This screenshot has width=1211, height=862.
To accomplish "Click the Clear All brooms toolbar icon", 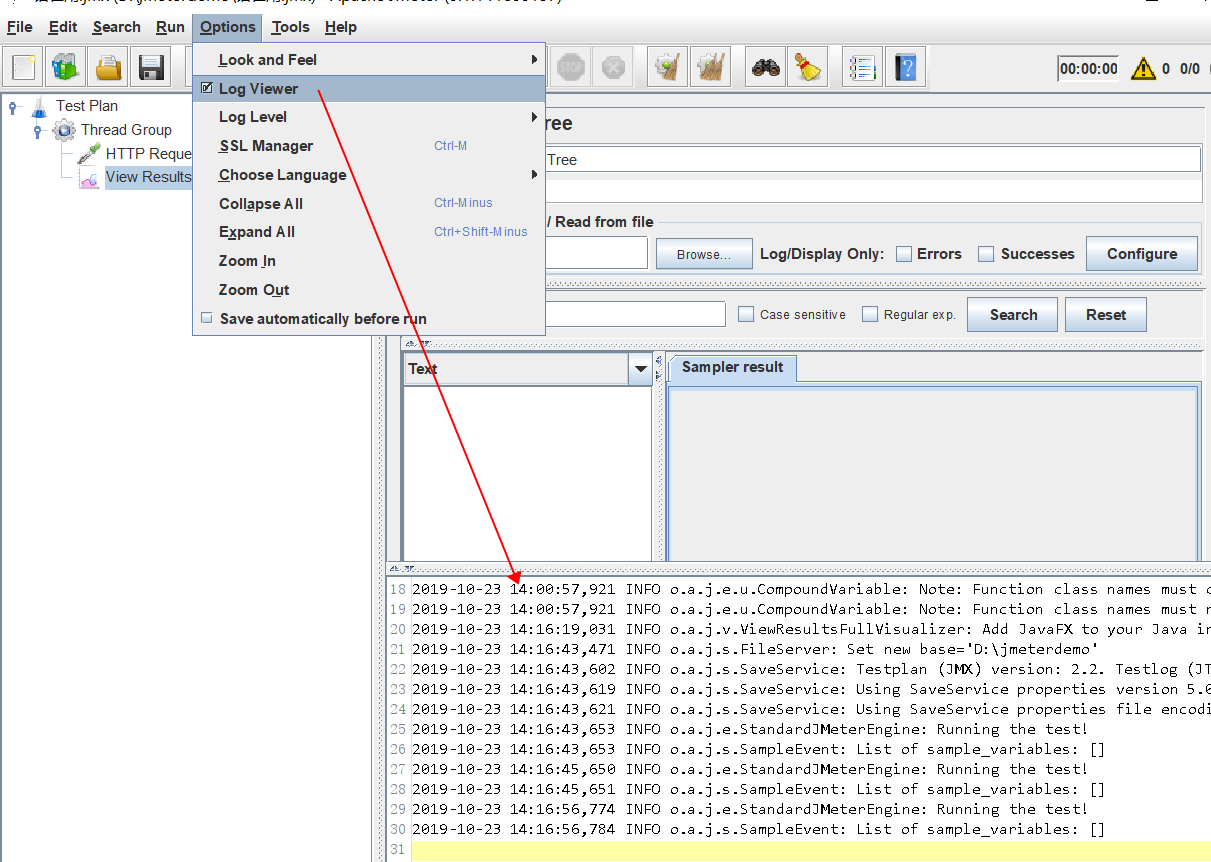I will tap(711, 68).
